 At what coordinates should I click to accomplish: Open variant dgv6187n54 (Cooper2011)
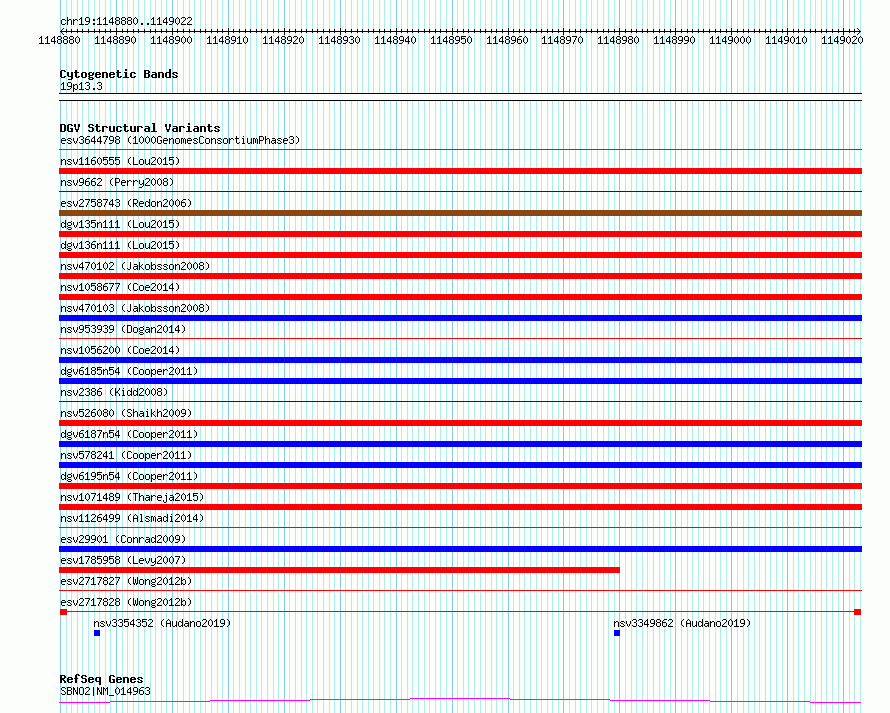pyautogui.click(x=129, y=434)
